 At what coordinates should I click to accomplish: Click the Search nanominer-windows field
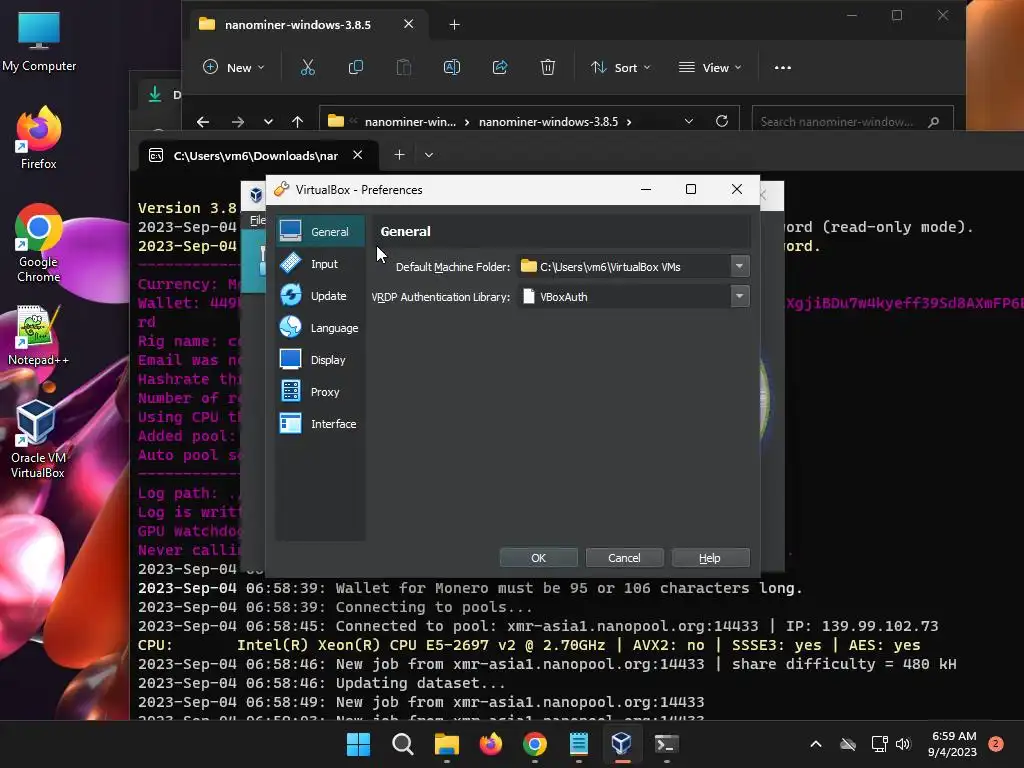[x=852, y=121]
